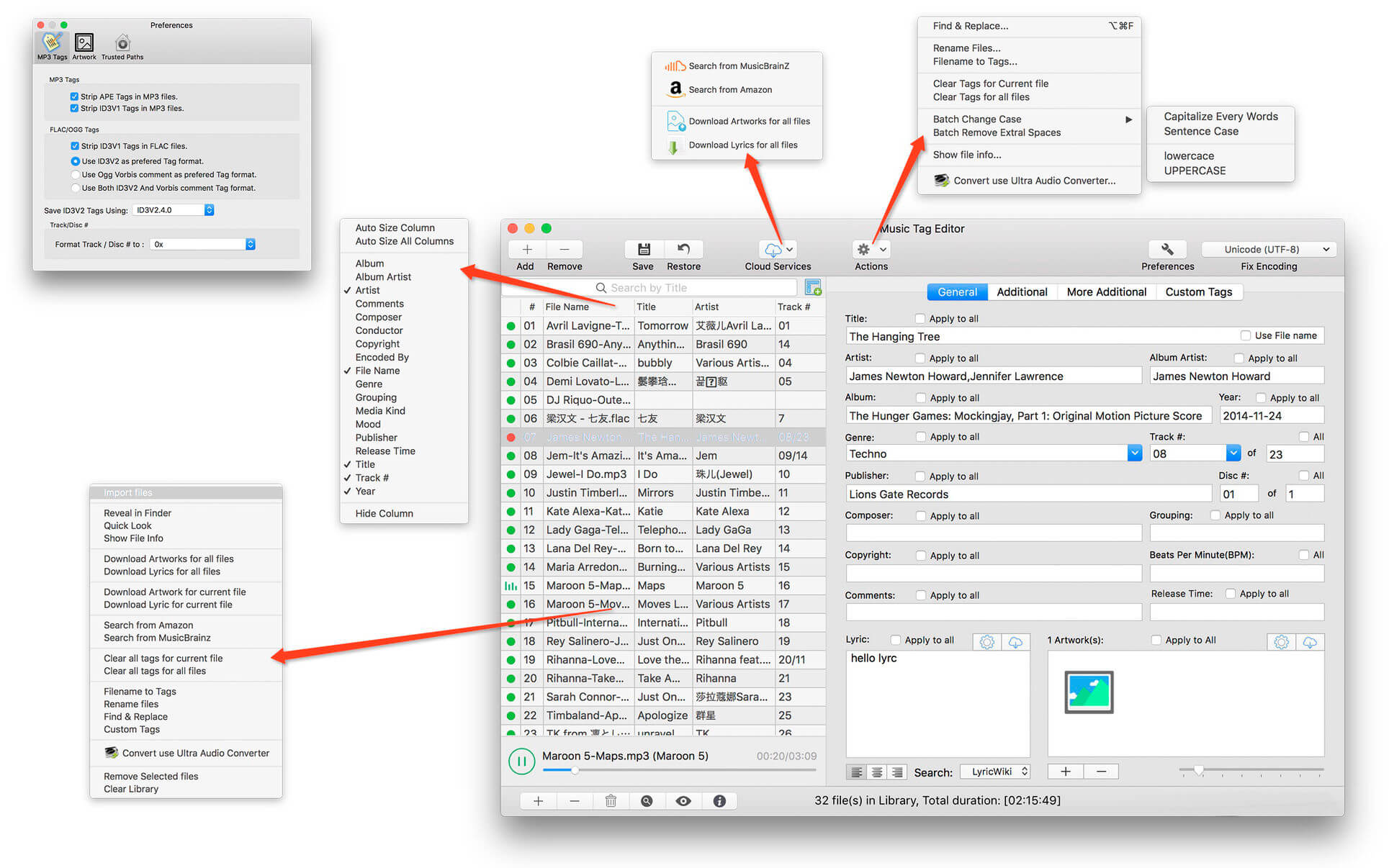This screenshot has width=1389, height=868.
Task: Click the Restore undo arrow icon
Action: (683, 249)
